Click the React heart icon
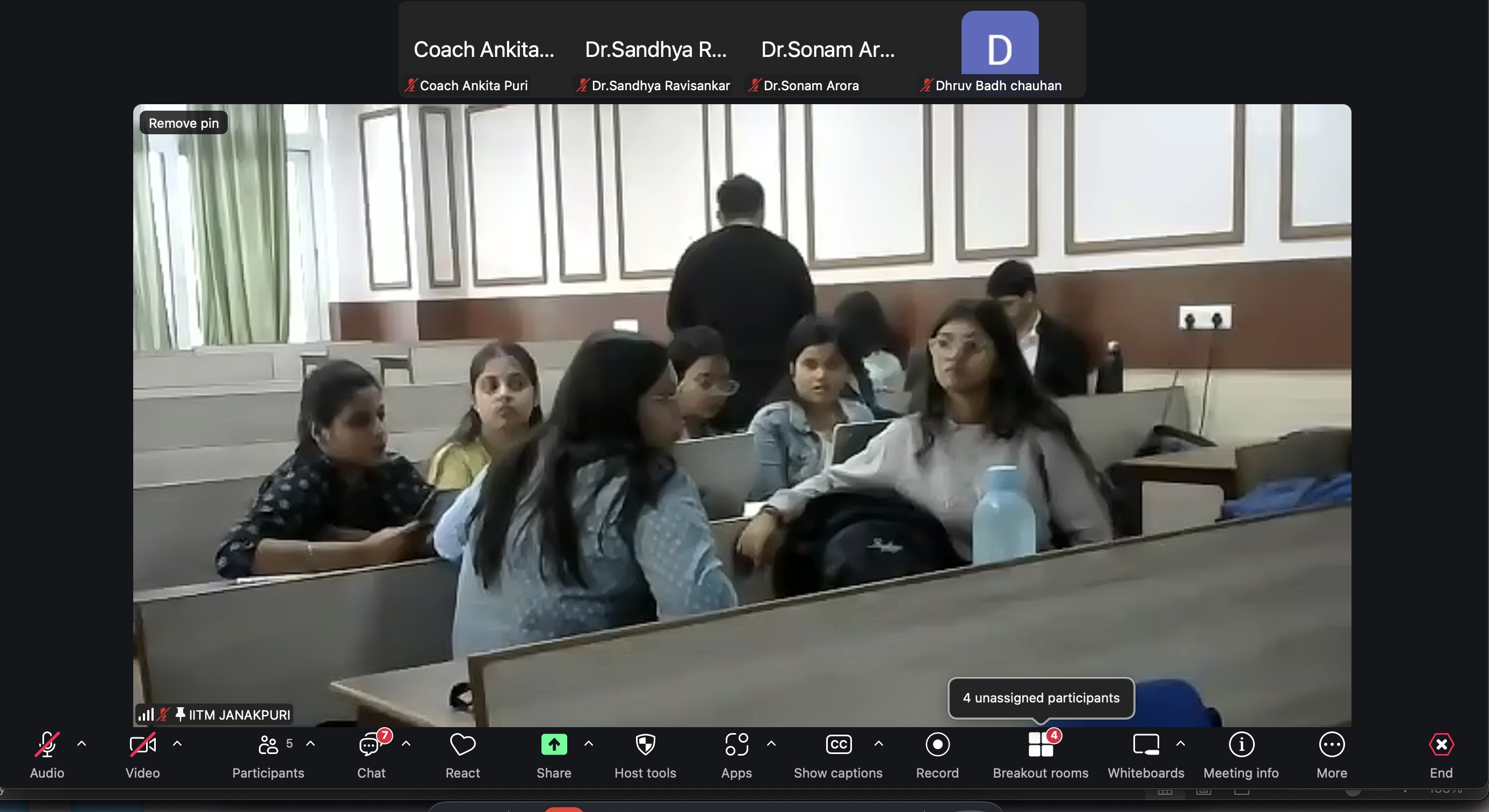The height and width of the screenshot is (812, 1489). pos(462,745)
